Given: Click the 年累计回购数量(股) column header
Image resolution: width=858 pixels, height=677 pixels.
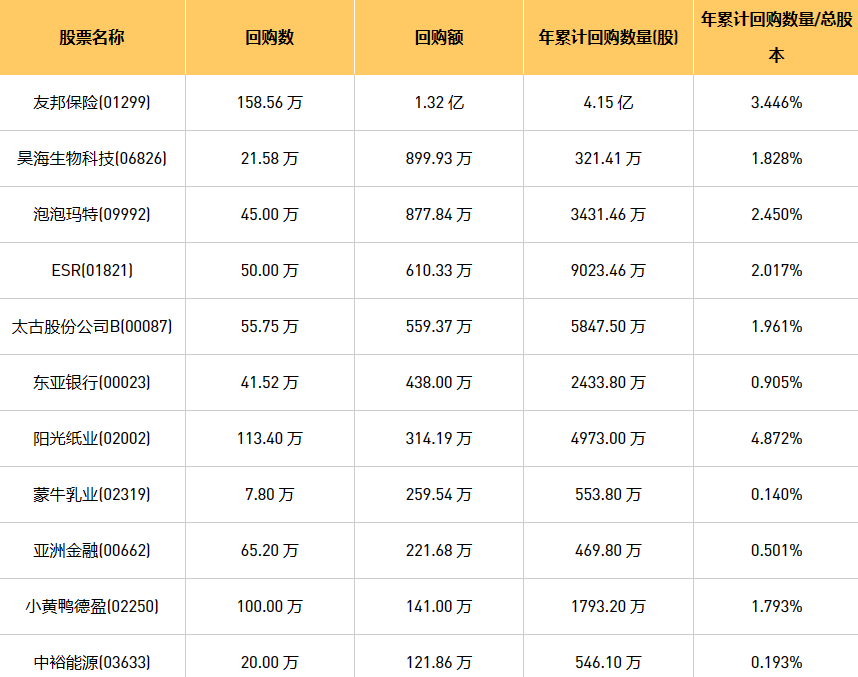Looking at the screenshot, I should click(x=608, y=38).
